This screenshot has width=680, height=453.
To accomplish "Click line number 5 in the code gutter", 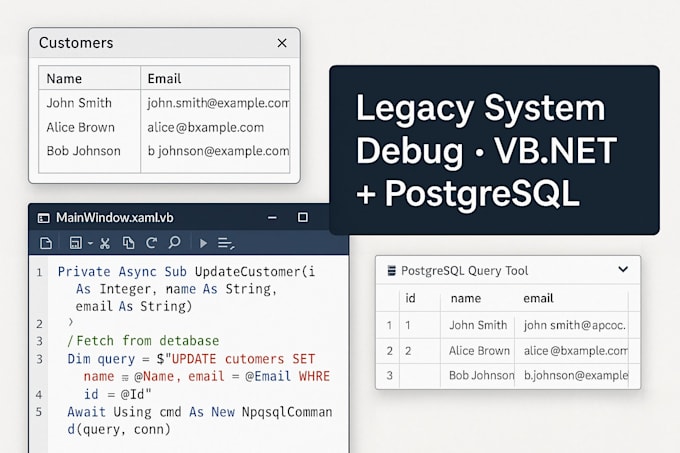I will [x=39, y=412].
